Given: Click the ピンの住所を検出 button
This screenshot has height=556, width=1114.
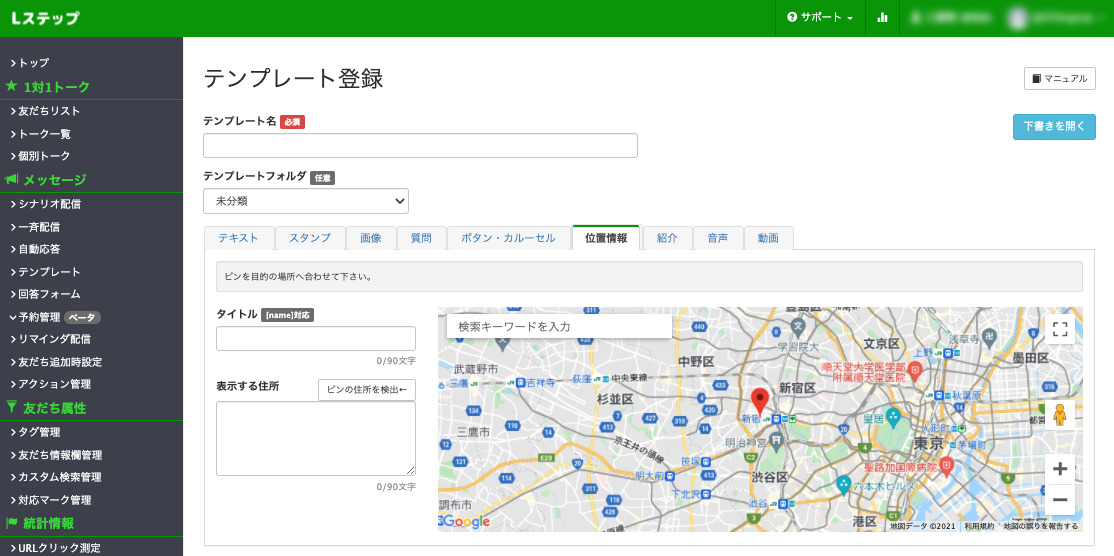Looking at the screenshot, I should pos(367,389).
